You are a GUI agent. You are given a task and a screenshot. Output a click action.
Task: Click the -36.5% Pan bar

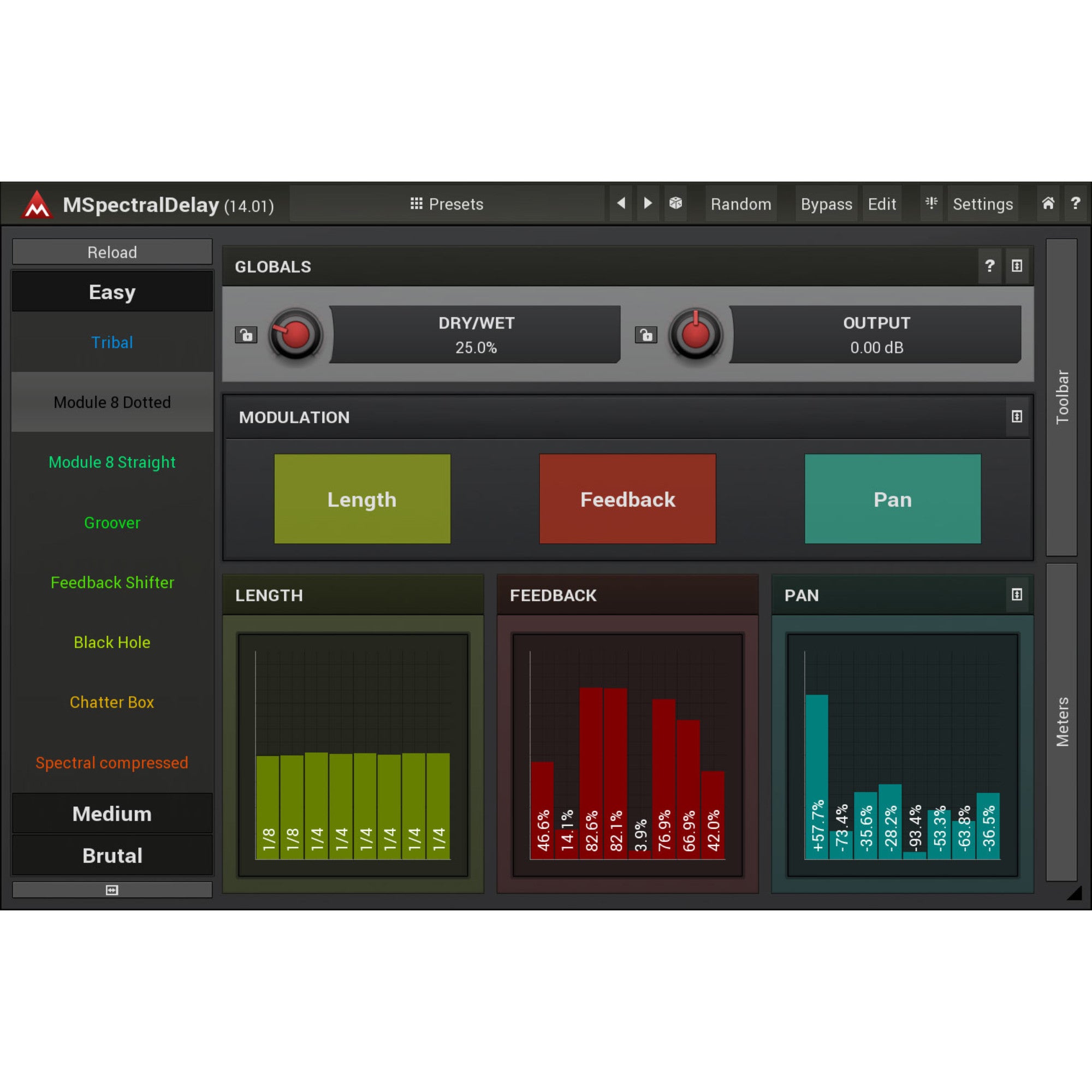[x=988, y=826]
